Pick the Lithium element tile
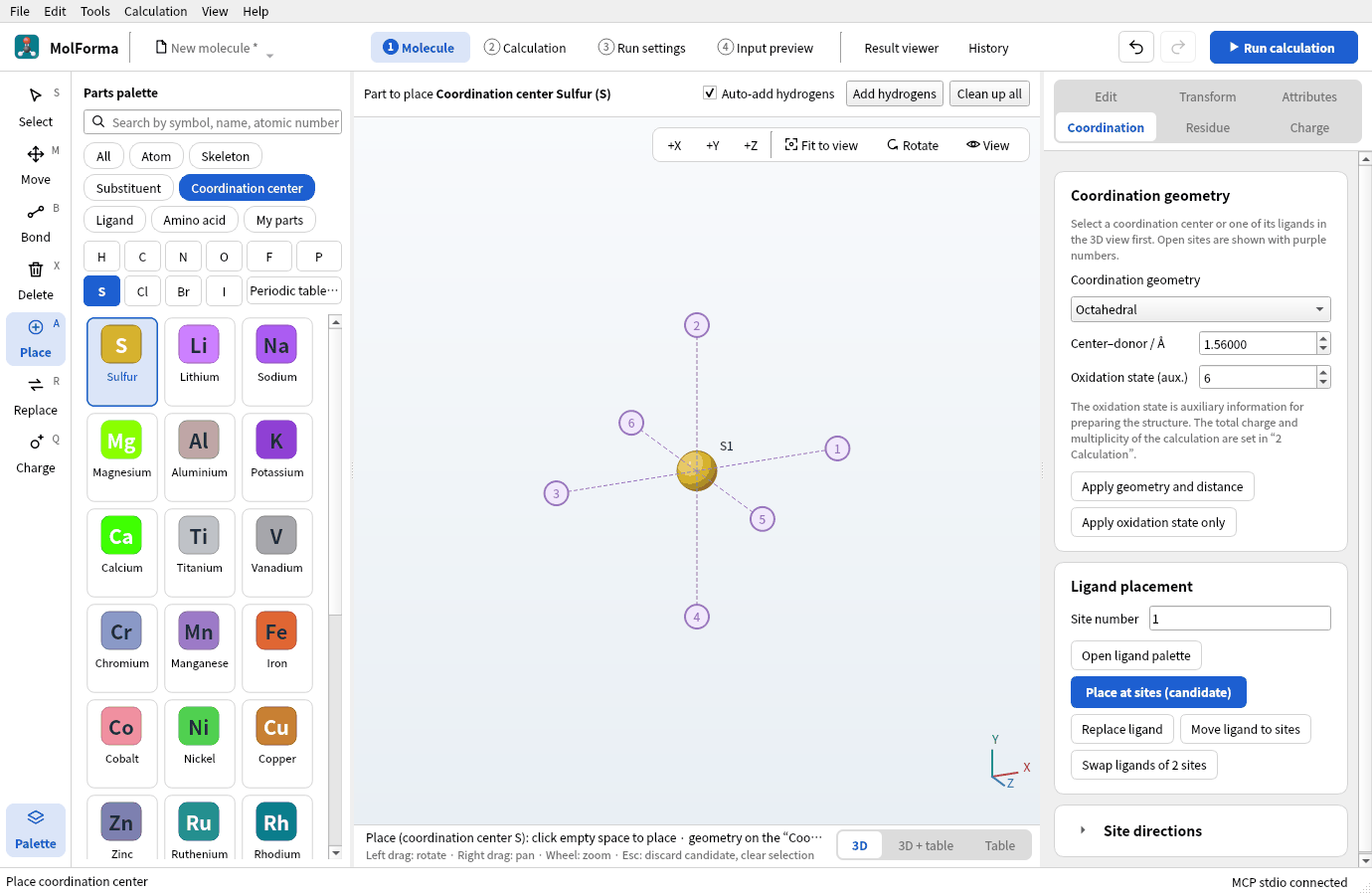The image size is (1372, 895). click(200, 362)
